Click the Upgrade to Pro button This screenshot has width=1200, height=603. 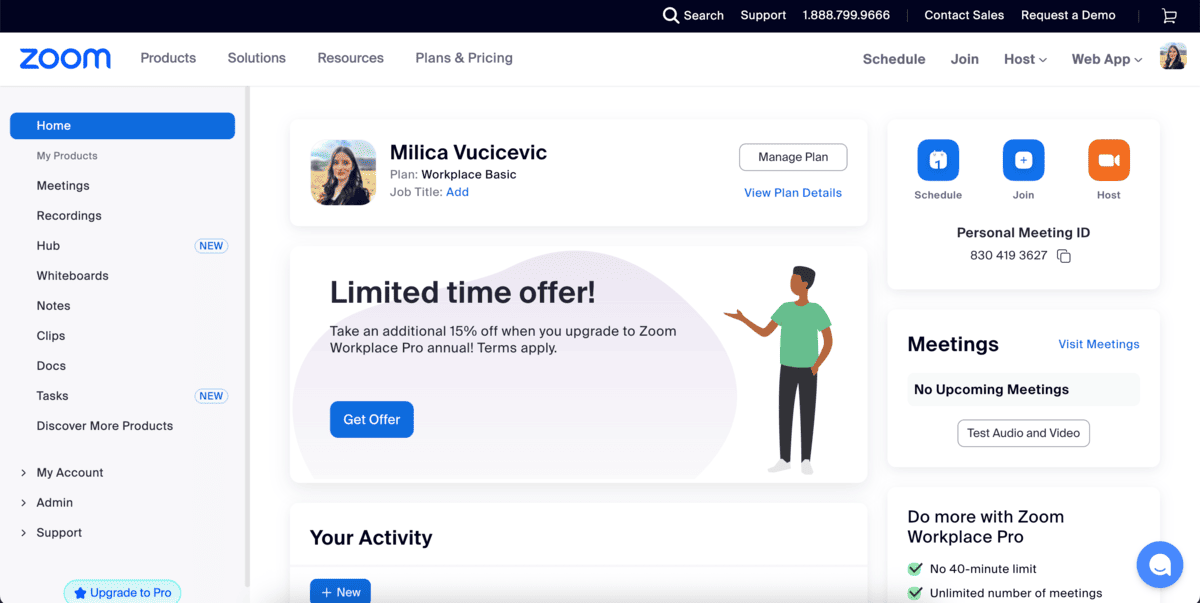[x=122, y=592]
